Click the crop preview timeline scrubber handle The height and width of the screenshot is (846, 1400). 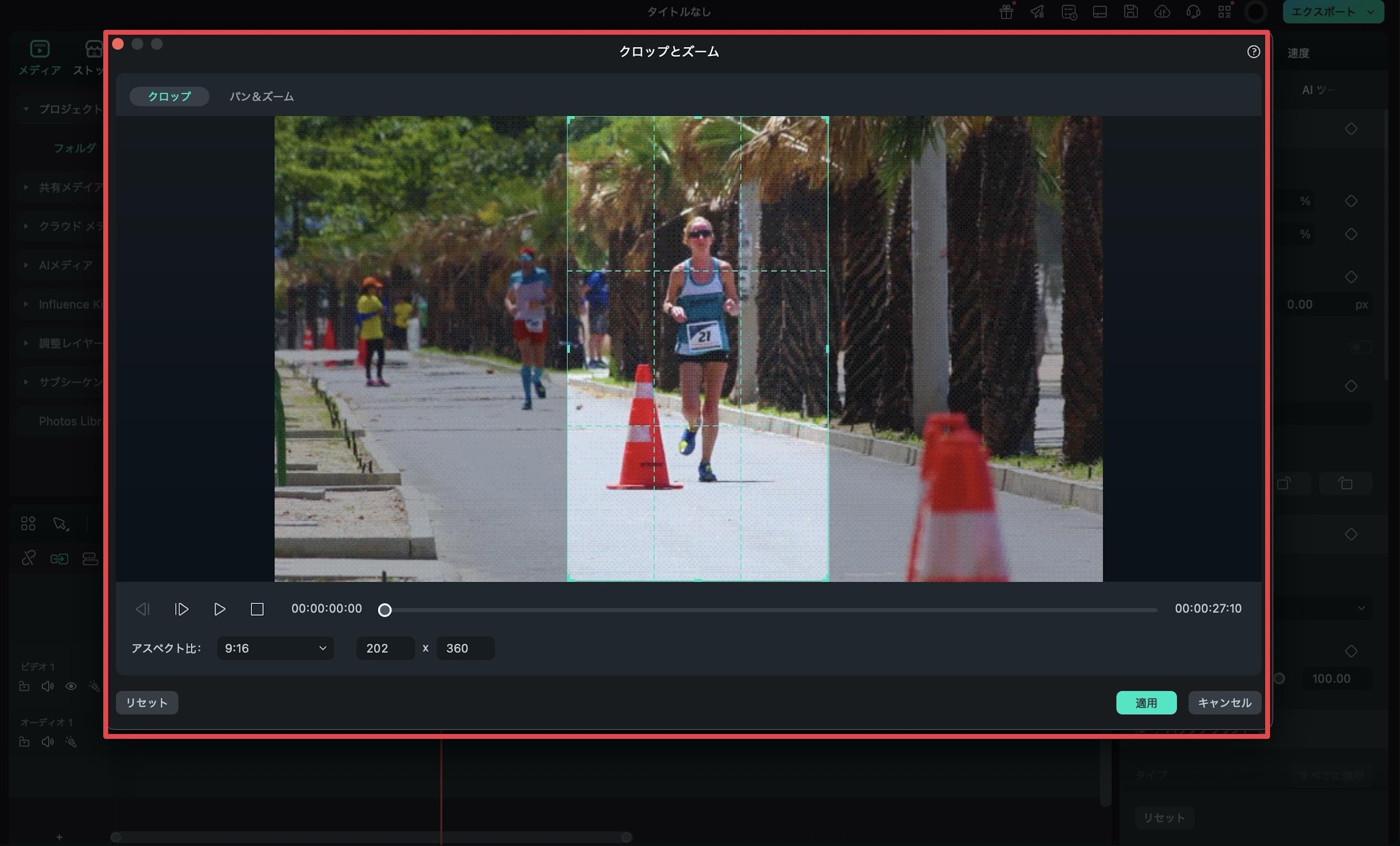point(385,610)
